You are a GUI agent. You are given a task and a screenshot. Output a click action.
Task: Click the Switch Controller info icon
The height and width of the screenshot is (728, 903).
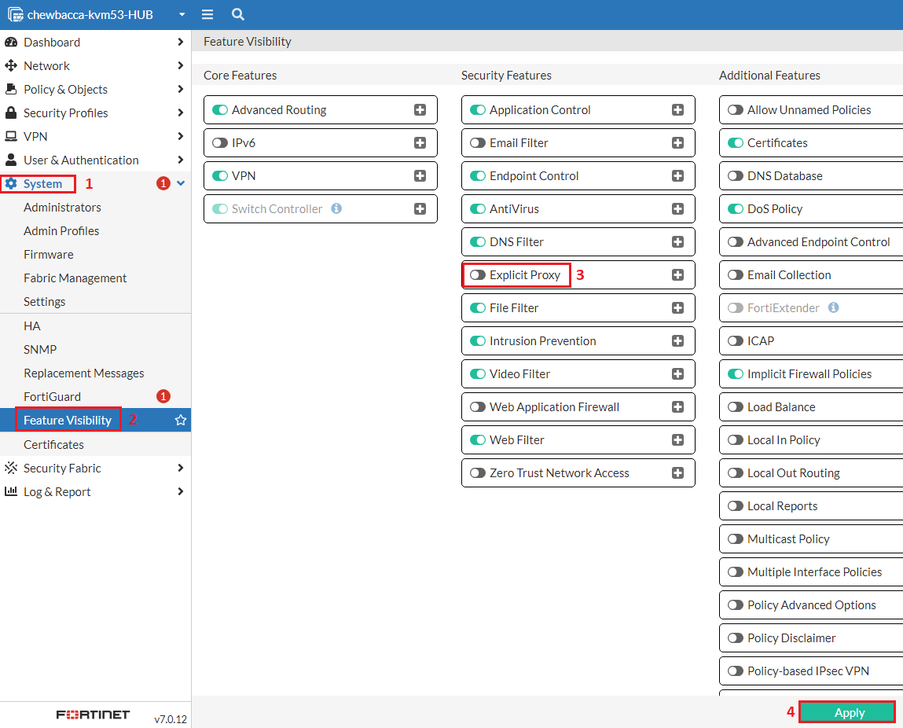tap(336, 208)
